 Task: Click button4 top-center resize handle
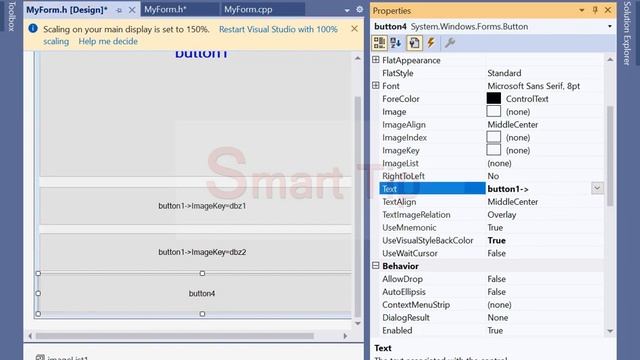click(202, 273)
